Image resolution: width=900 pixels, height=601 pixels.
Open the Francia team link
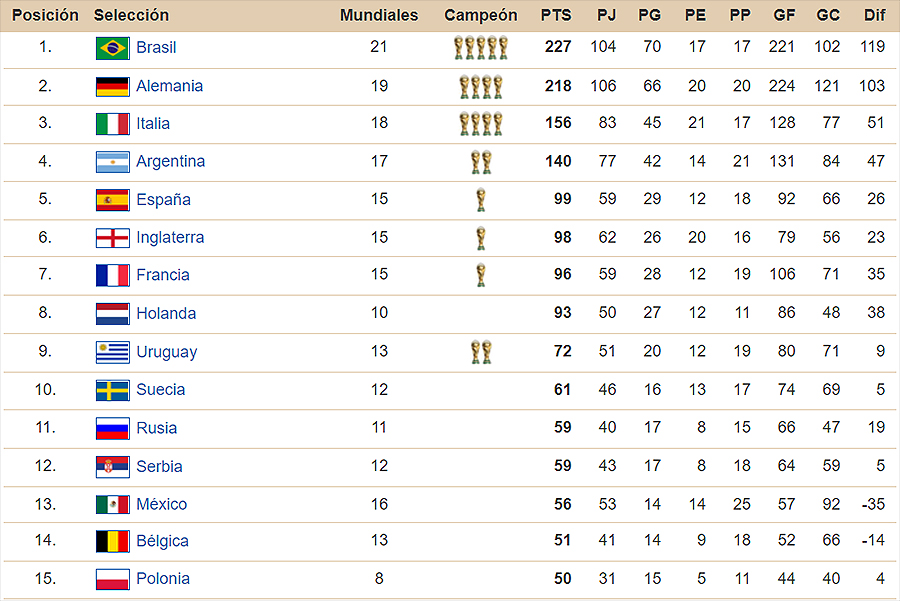coord(163,275)
